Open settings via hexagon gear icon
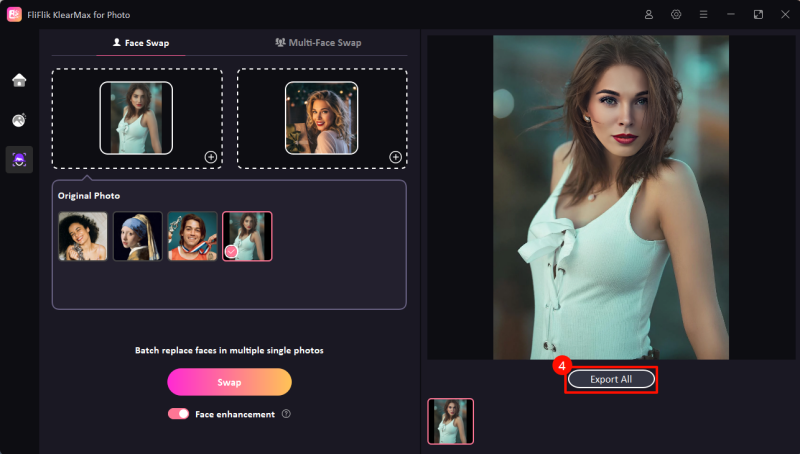Image resolution: width=800 pixels, height=454 pixels. click(676, 15)
